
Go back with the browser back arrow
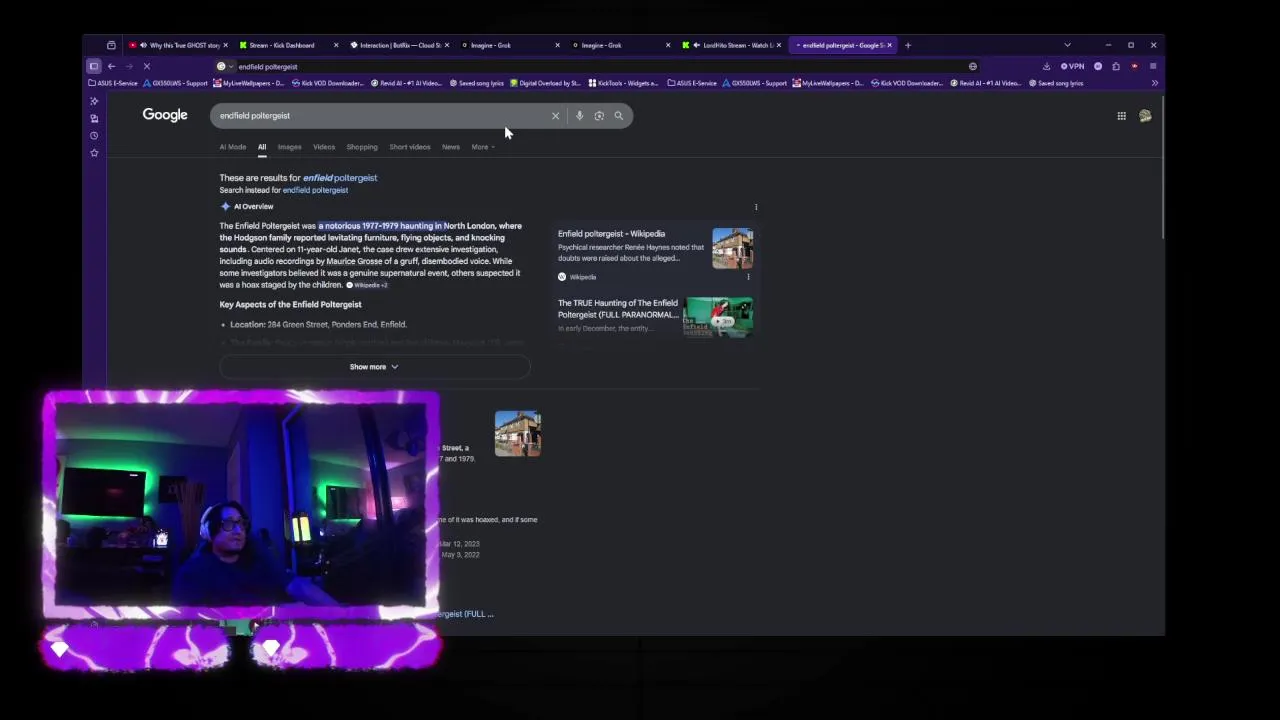pos(111,66)
